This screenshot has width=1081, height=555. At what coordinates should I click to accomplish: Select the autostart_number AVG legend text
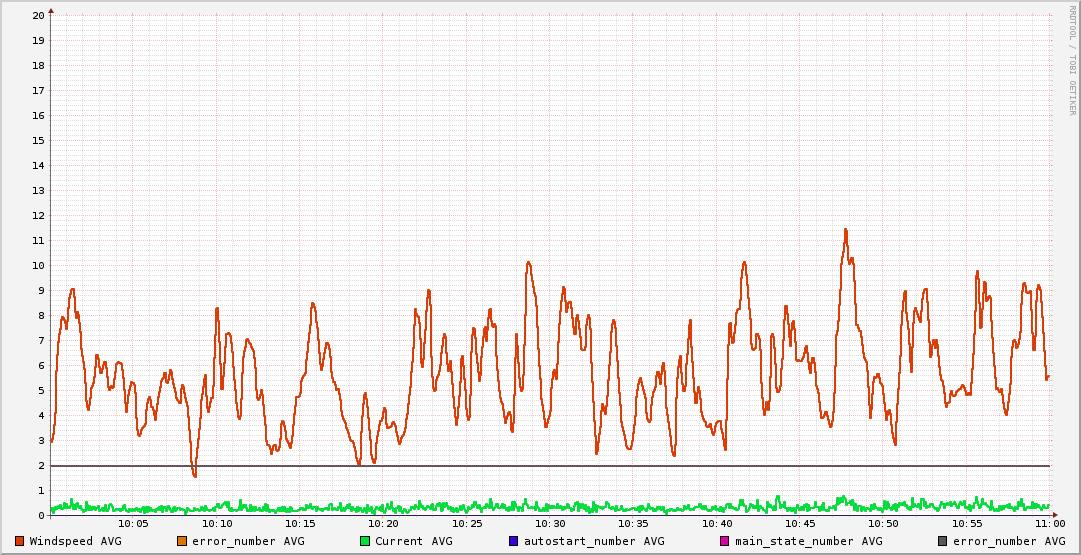click(594, 541)
